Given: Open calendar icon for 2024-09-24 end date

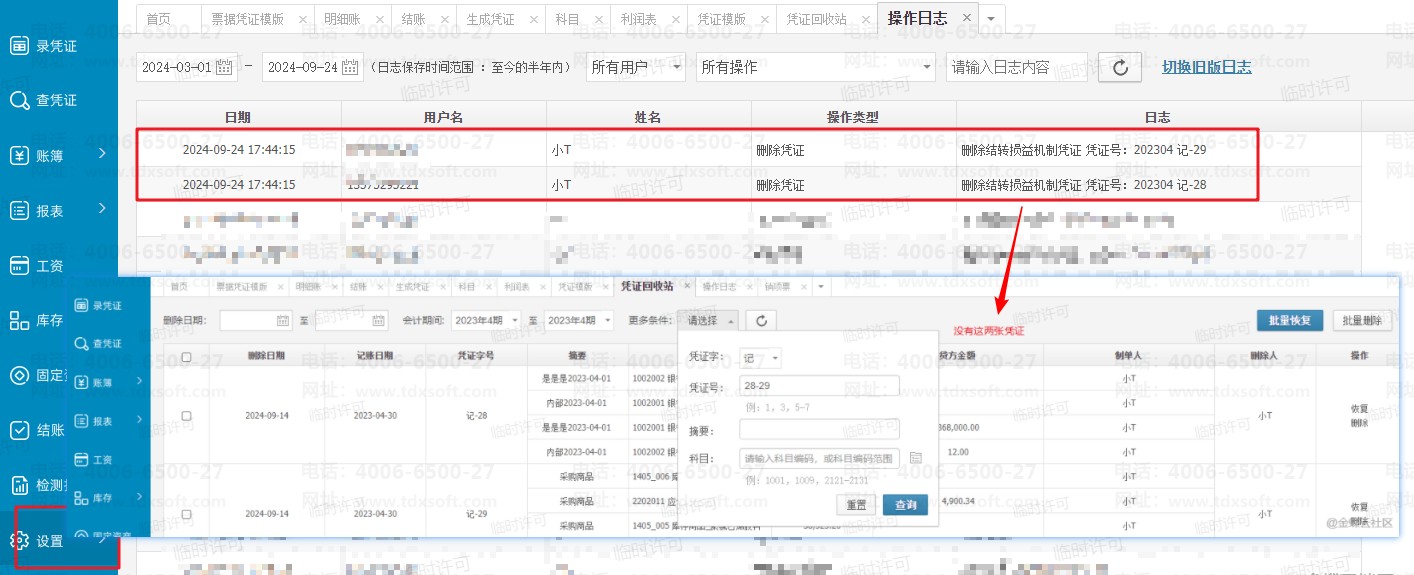Looking at the screenshot, I should pyautogui.click(x=350, y=67).
